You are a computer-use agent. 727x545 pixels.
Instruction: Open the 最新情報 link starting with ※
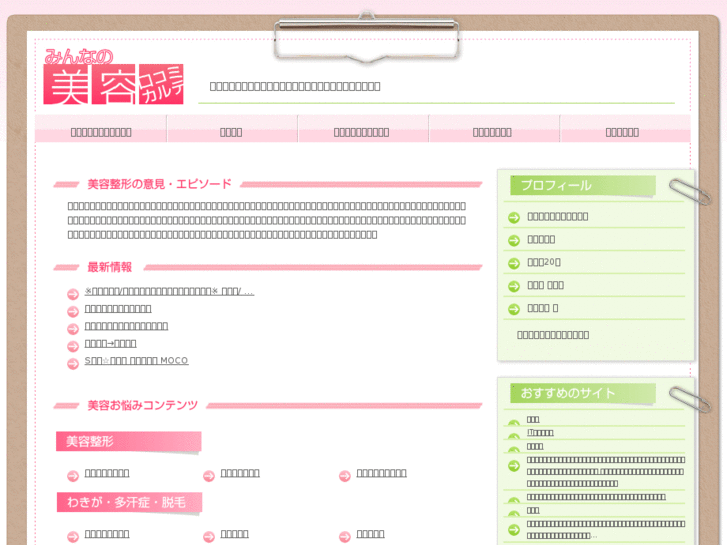169,291
